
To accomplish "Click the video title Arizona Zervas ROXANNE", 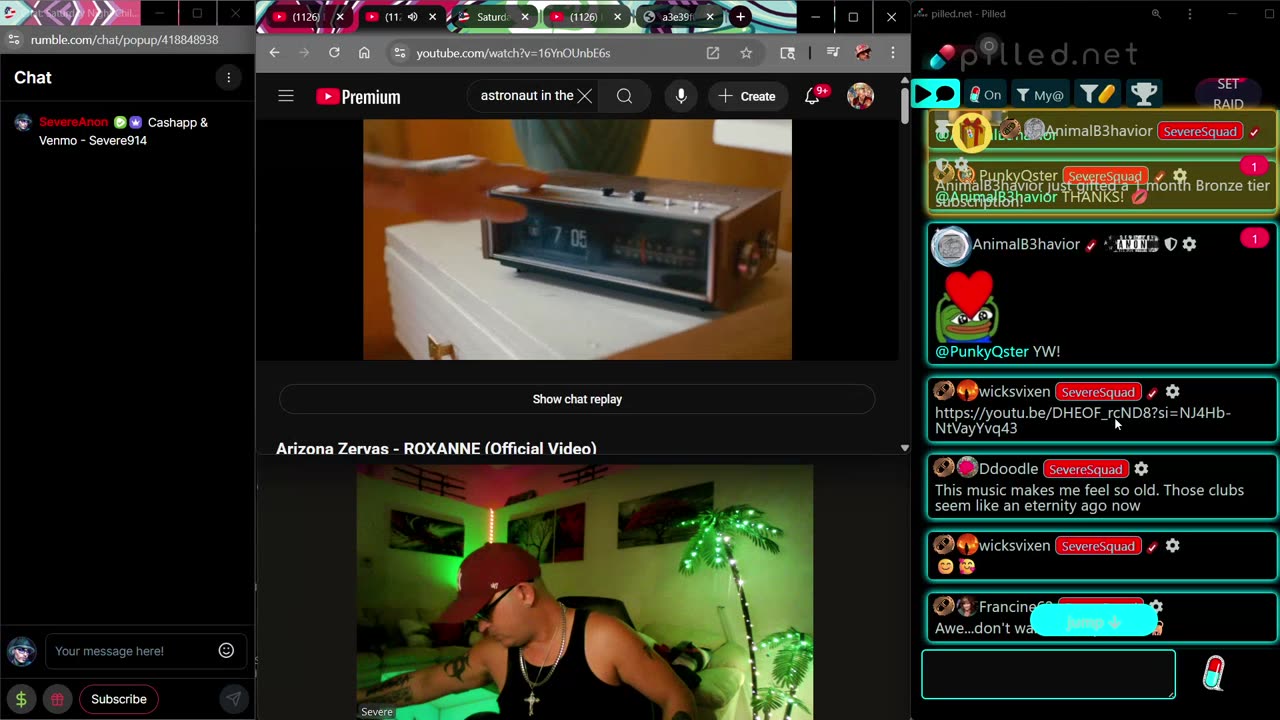I will 436,448.
